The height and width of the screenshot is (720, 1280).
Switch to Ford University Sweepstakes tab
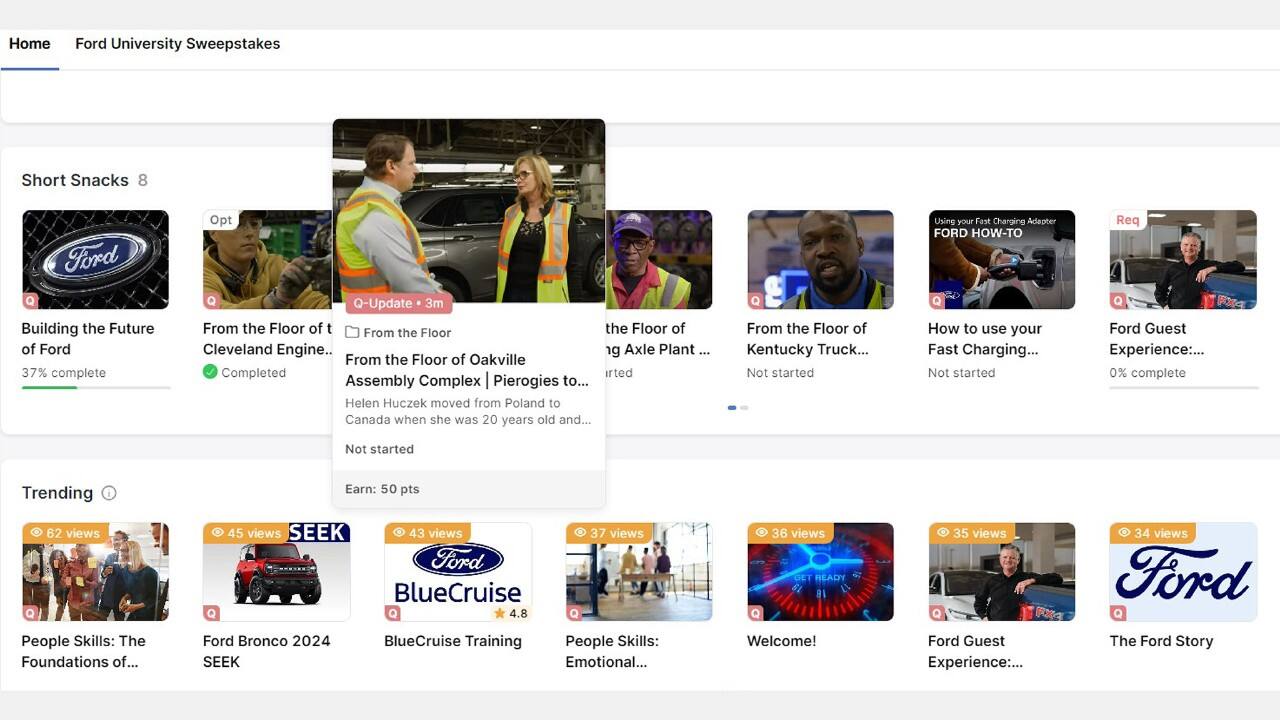[178, 44]
